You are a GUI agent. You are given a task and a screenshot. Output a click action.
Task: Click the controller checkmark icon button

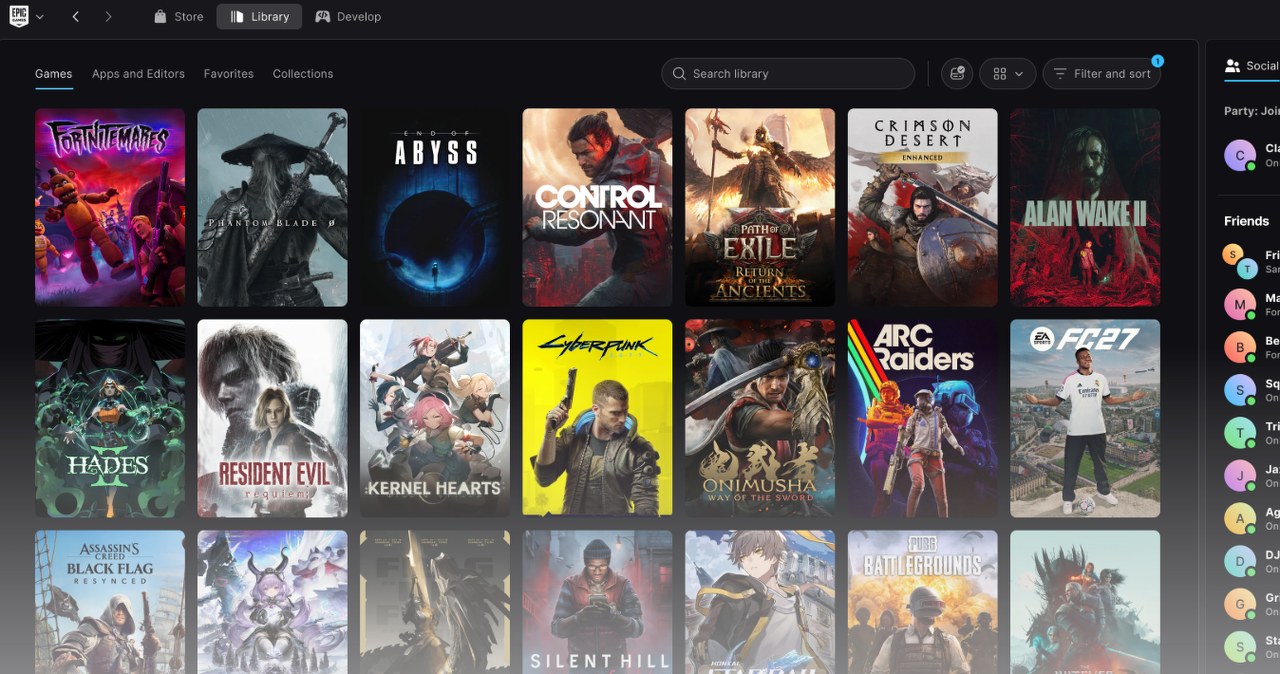tap(957, 74)
